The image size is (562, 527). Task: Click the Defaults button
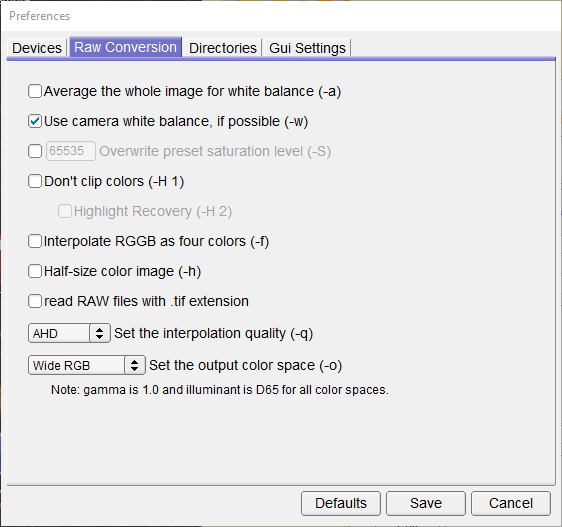coord(341,503)
